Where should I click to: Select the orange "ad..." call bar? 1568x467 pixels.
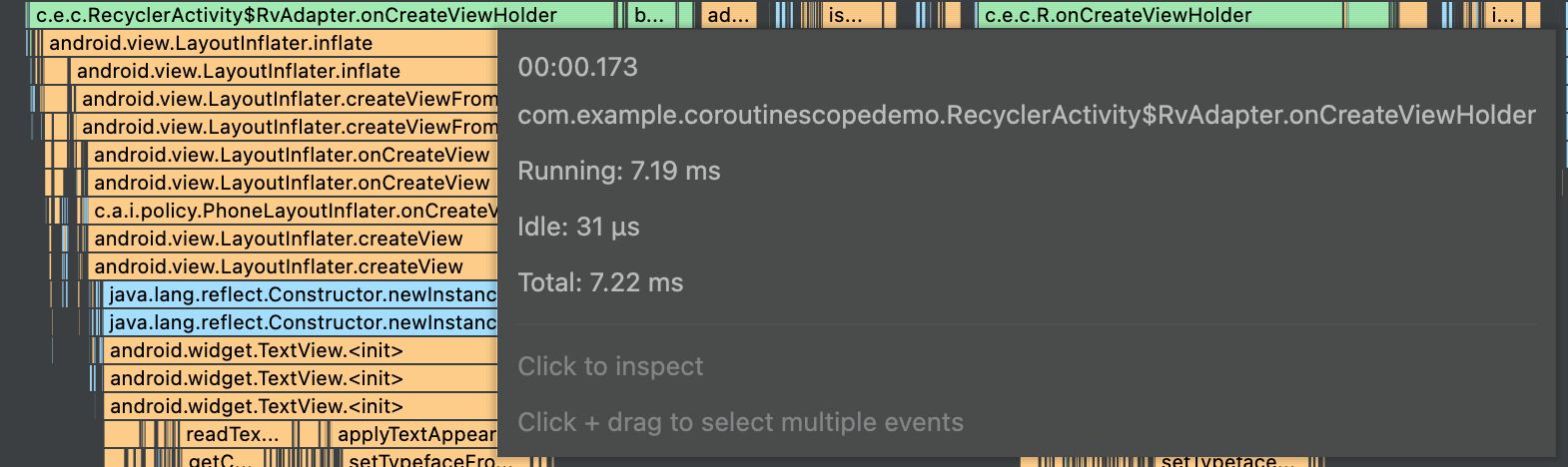(728, 15)
